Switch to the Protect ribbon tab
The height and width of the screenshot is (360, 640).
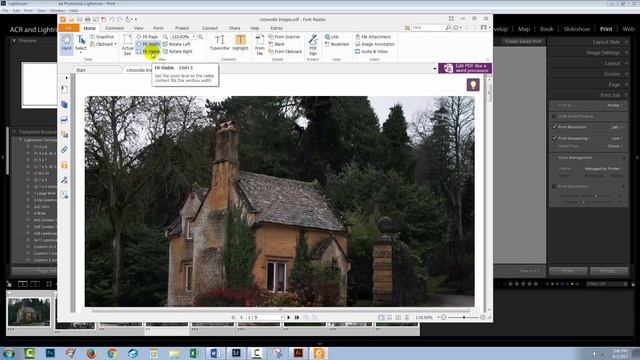pos(182,28)
